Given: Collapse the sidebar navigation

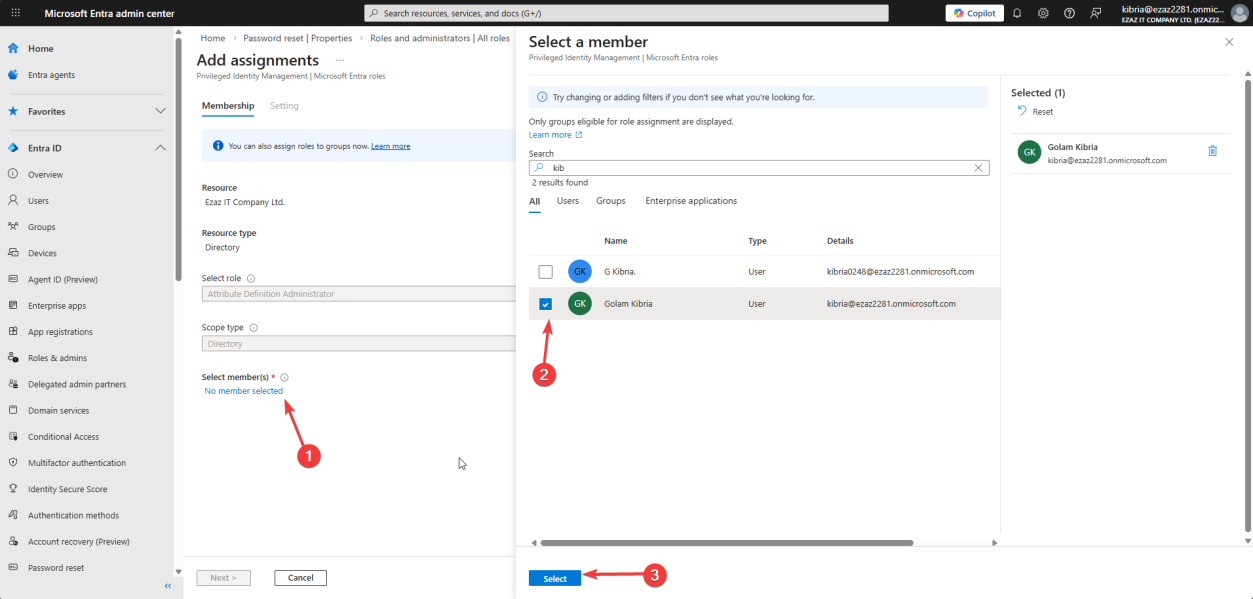Looking at the screenshot, I should tap(168, 586).
